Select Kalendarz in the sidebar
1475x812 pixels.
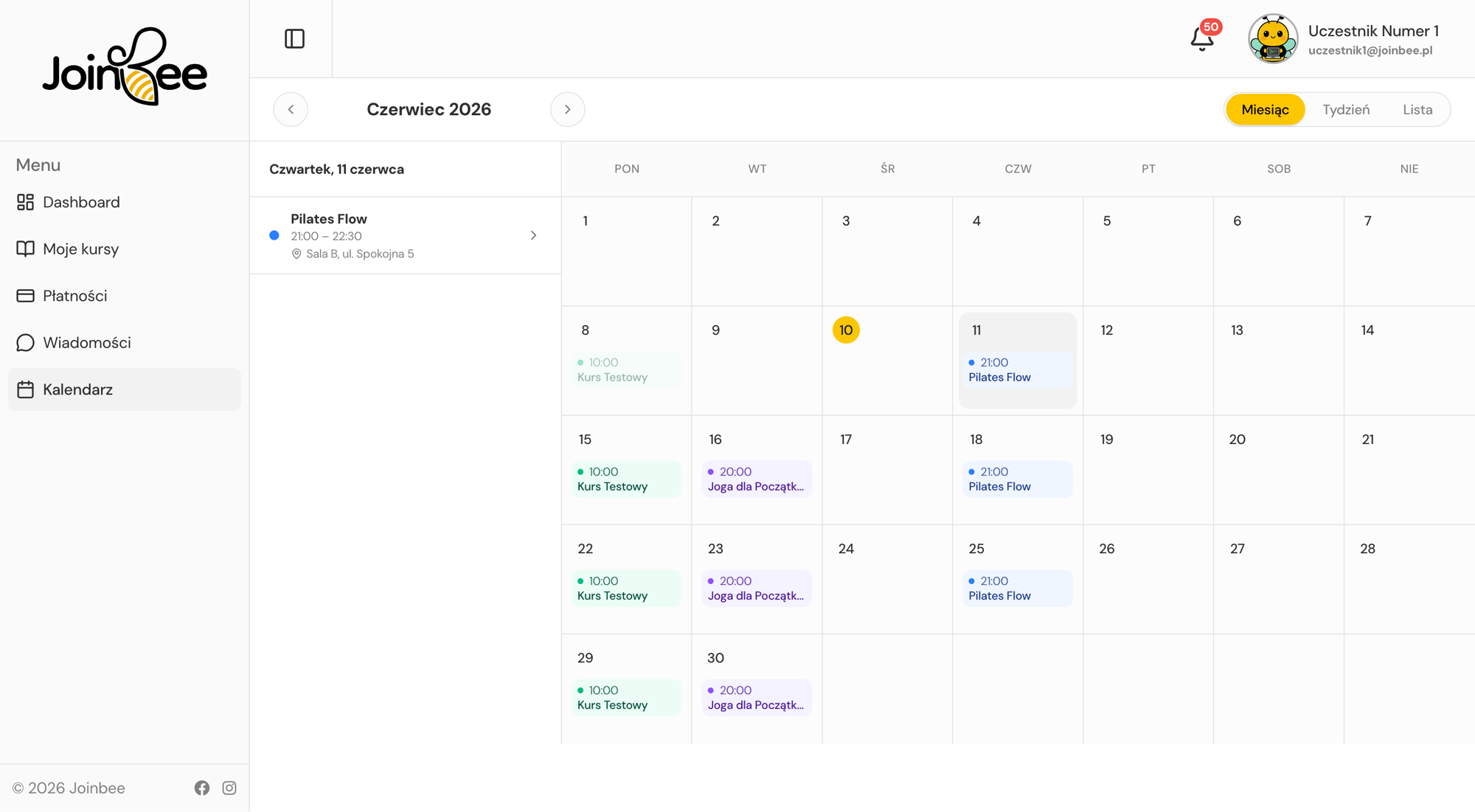coord(124,389)
